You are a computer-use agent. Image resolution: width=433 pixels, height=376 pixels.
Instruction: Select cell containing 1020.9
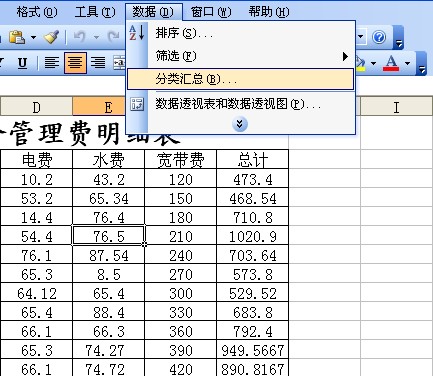(253, 237)
